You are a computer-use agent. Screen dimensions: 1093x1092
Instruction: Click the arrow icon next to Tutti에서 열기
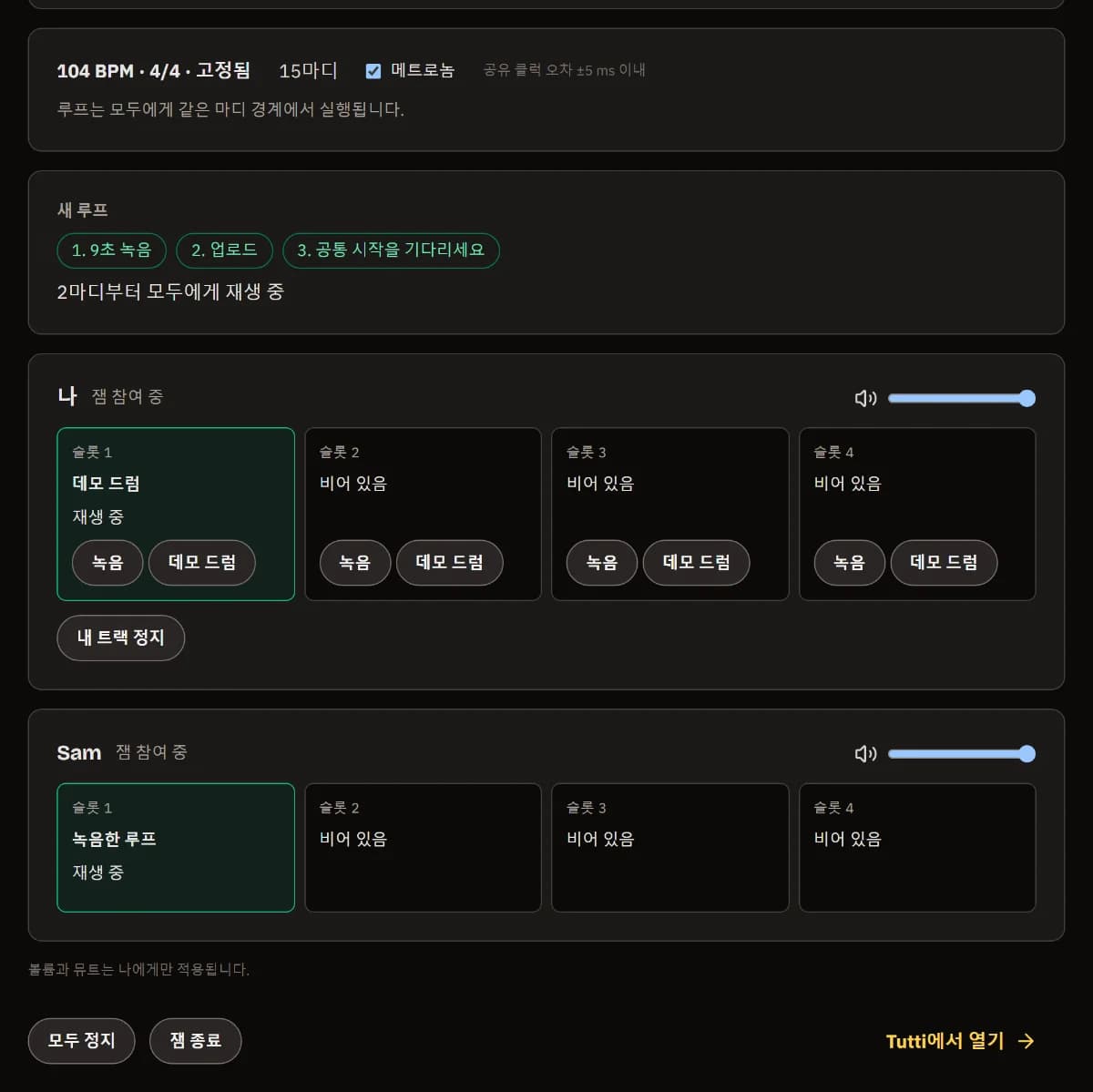point(1027,1041)
